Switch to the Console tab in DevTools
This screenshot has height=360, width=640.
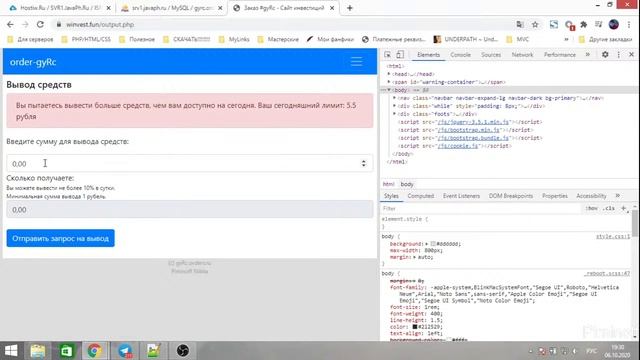tap(460, 55)
